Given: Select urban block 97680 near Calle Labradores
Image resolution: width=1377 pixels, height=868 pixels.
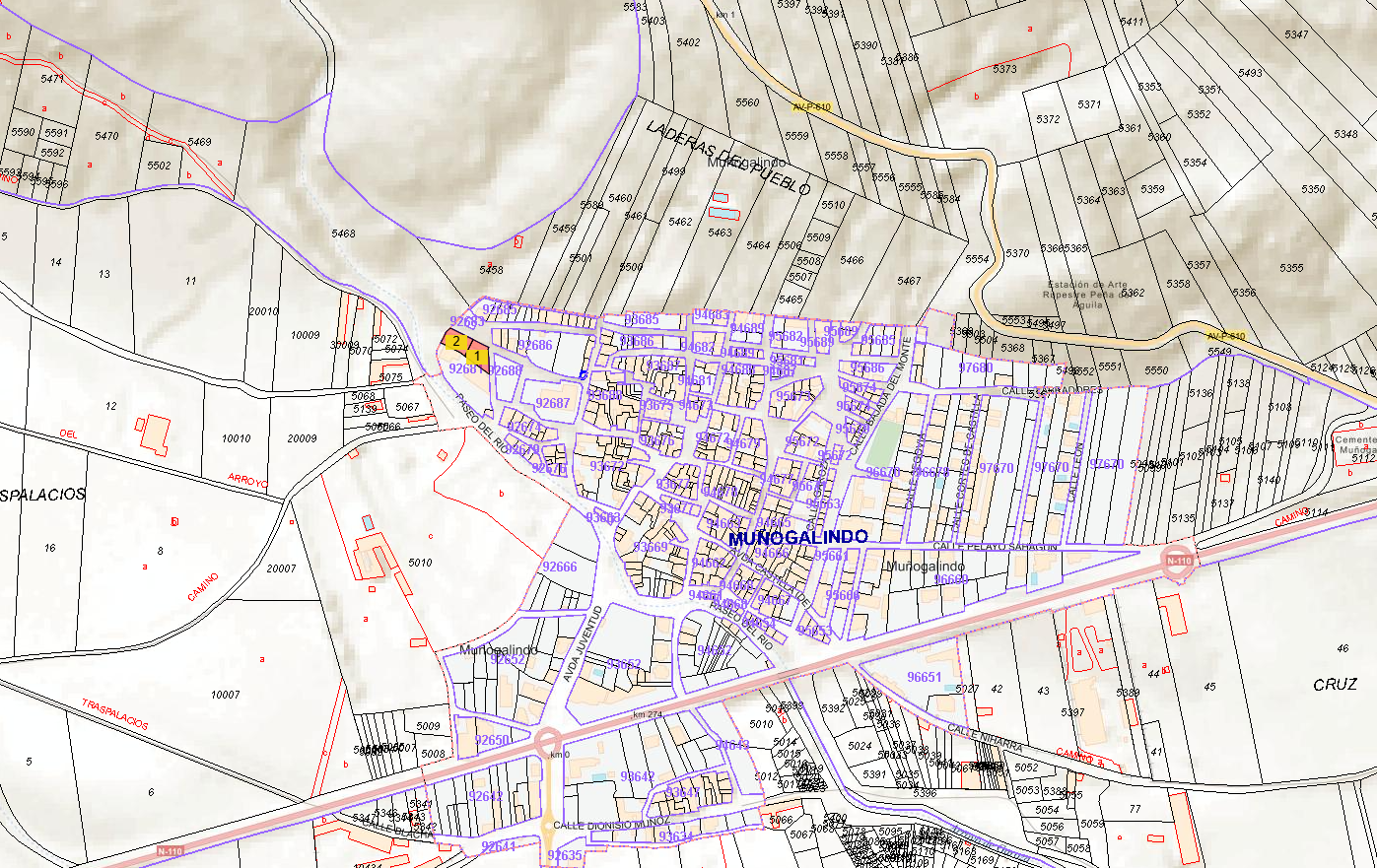Looking at the screenshot, I should tap(976, 367).
